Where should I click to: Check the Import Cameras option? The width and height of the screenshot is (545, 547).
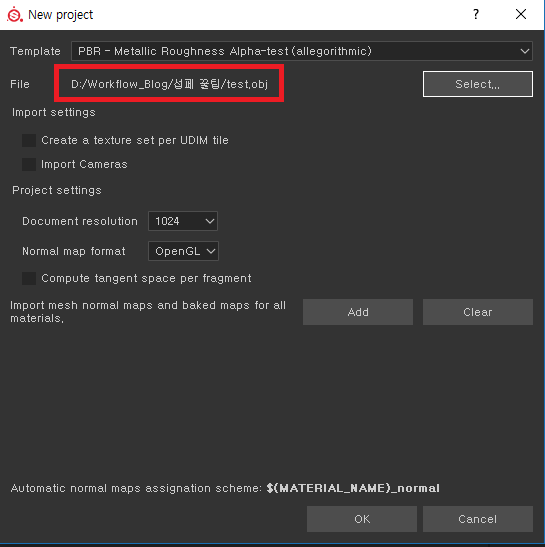(29, 164)
